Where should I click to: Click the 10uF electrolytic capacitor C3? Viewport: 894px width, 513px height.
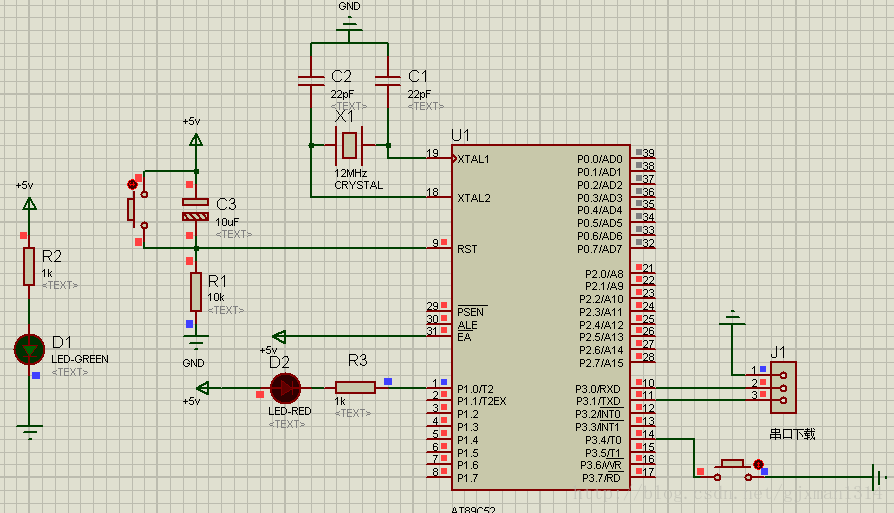pyautogui.click(x=196, y=209)
